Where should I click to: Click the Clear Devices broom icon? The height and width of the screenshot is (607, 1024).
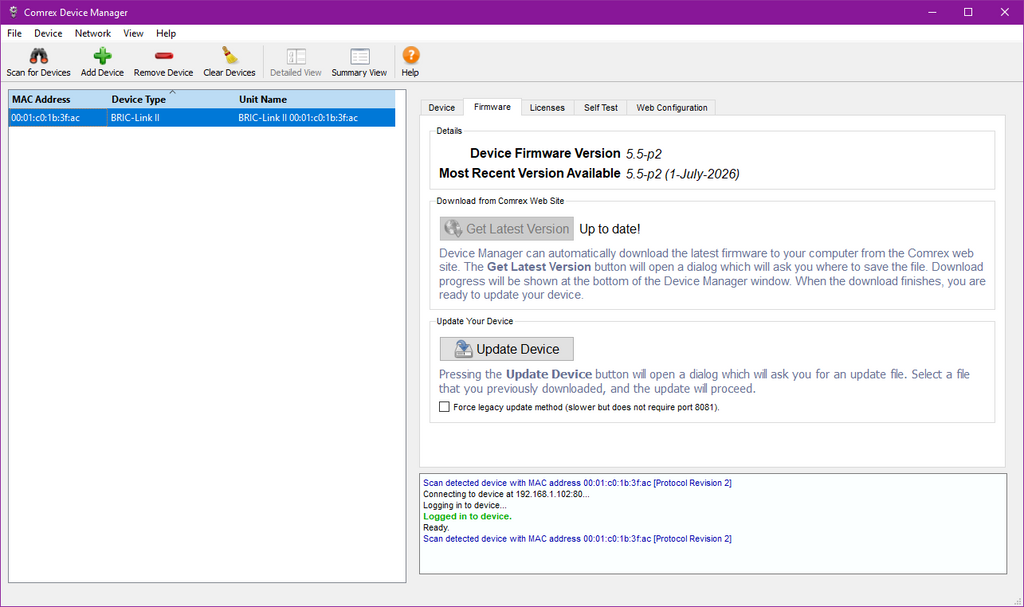point(229,56)
